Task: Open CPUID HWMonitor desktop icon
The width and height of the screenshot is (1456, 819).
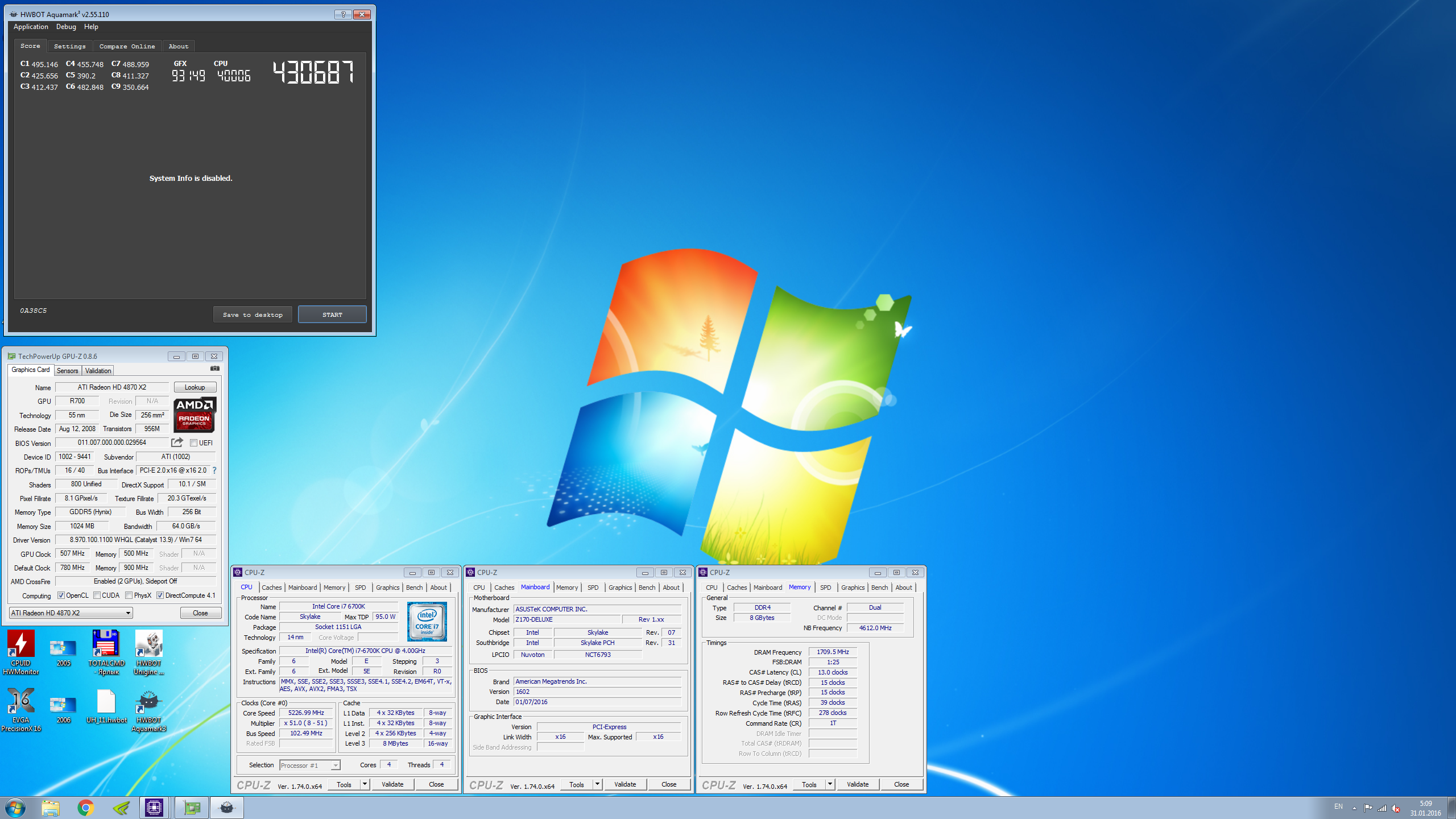Action: 20,652
